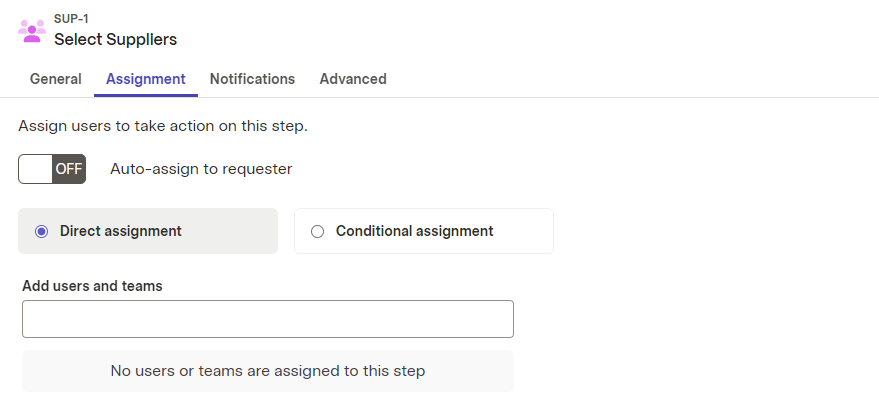Click the No users or teams assigned message
Screen dimensions: 879x396
coord(268,371)
